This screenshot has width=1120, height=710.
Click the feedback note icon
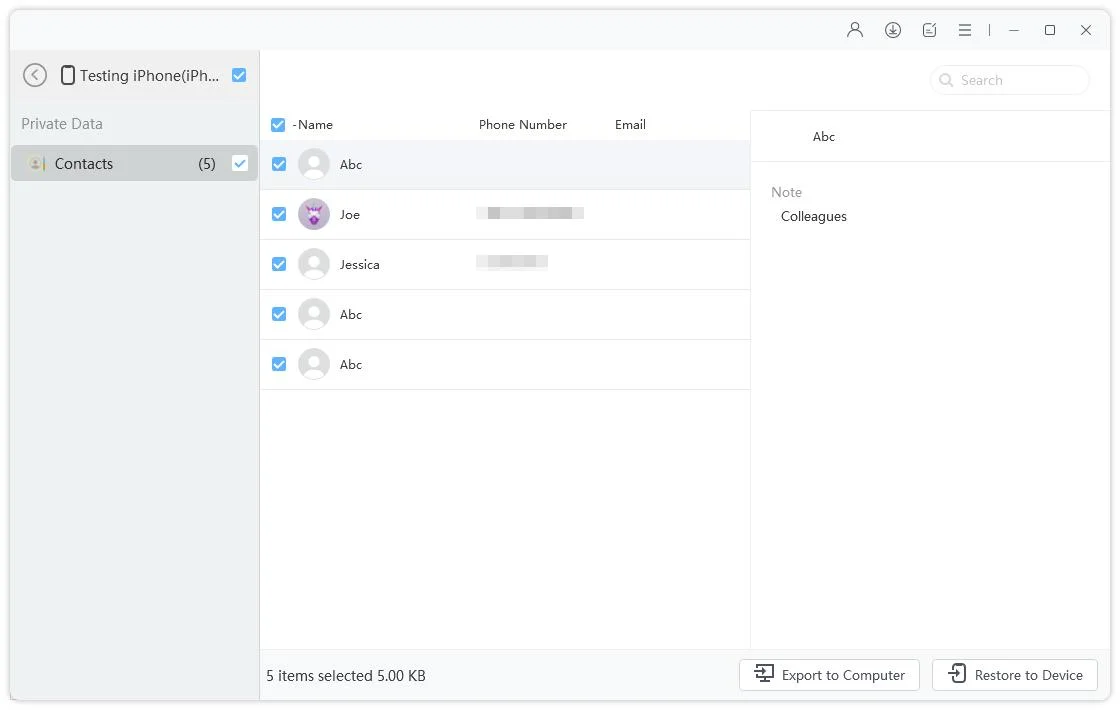point(929,30)
